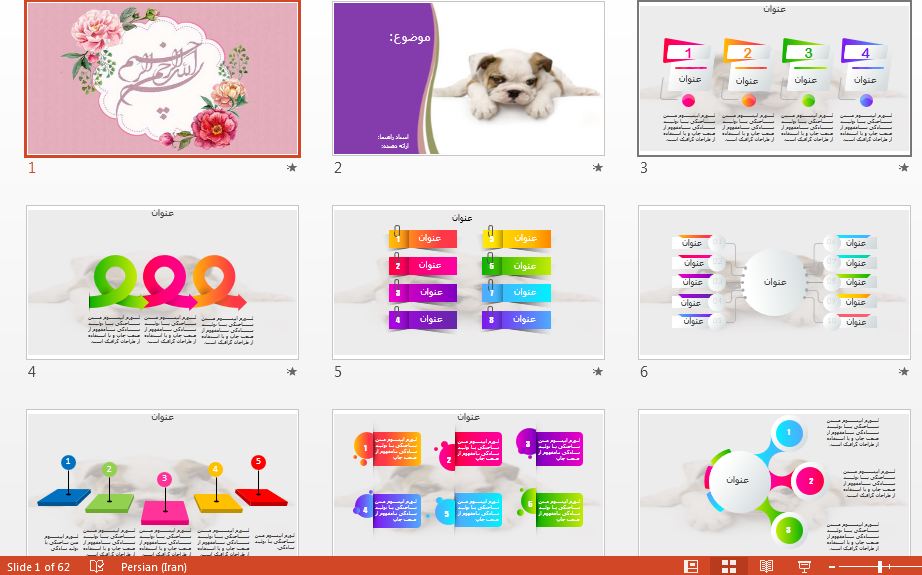The height and width of the screenshot is (575, 922).
Task: Select the floral calligraphy slide 1 thumbnail
Action: 162,78
